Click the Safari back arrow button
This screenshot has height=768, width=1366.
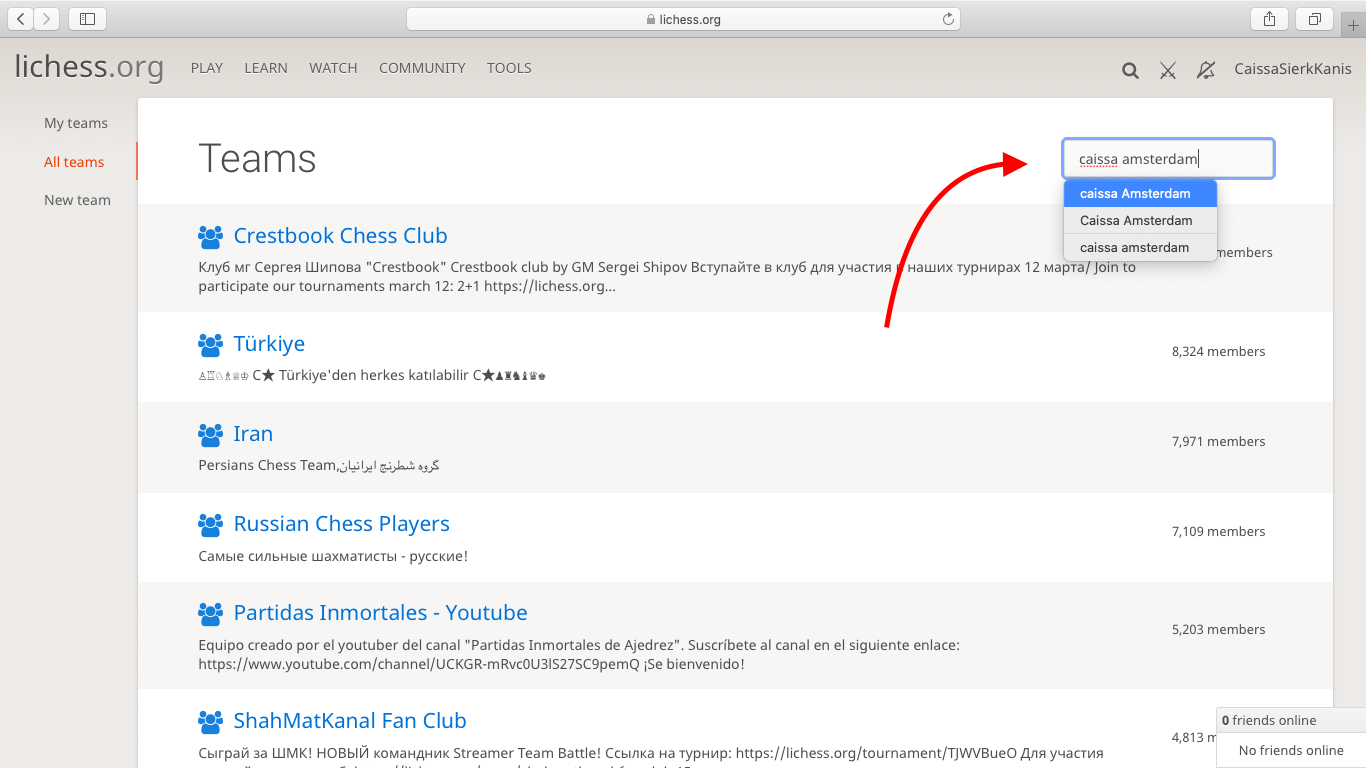click(21, 19)
